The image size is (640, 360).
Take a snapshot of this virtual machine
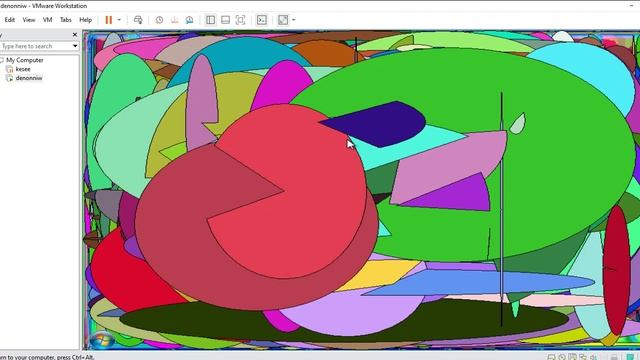[159, 20]
